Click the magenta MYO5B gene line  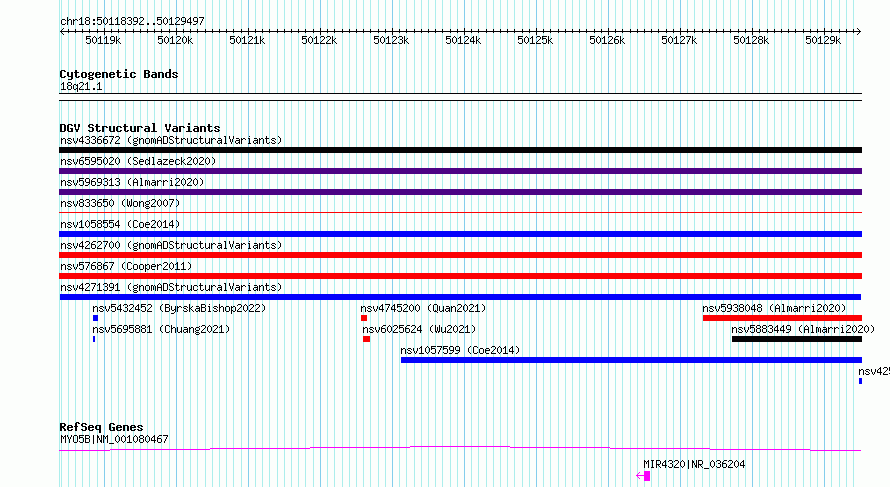pos(460,449)
